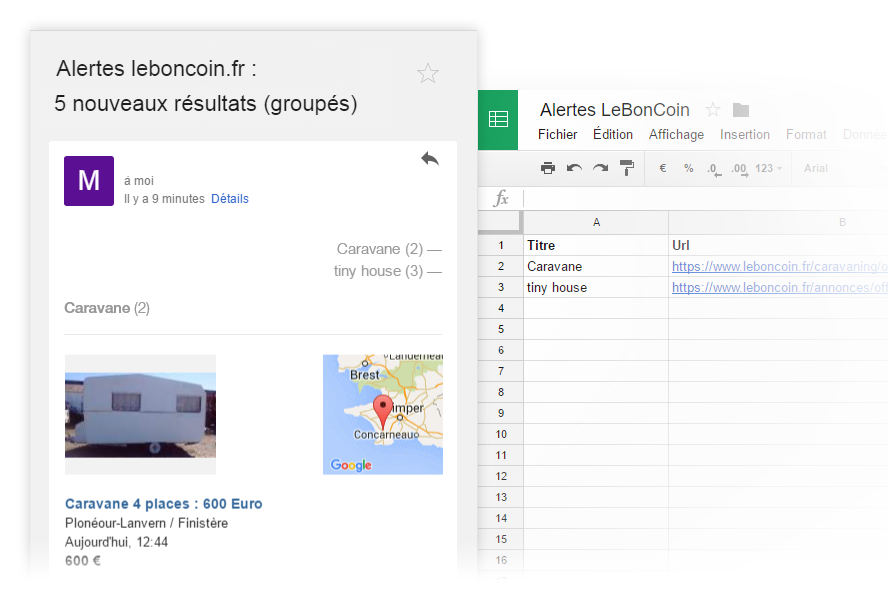This screenshot has height=612, width=888.
Task: Apply percent format
Action: tap(689, 168)
